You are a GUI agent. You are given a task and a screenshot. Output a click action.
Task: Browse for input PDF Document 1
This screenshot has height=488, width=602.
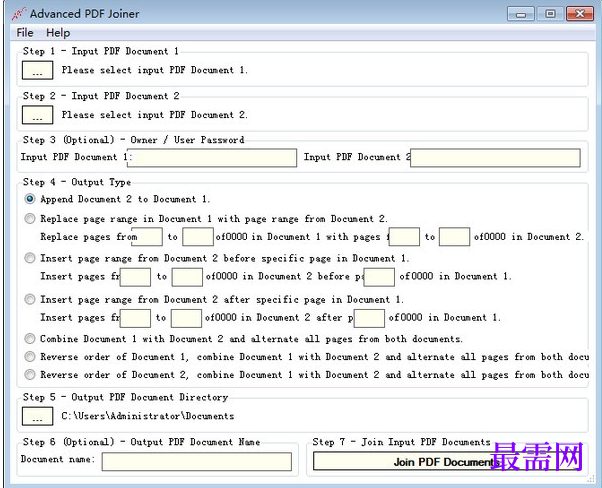point(37,70)
